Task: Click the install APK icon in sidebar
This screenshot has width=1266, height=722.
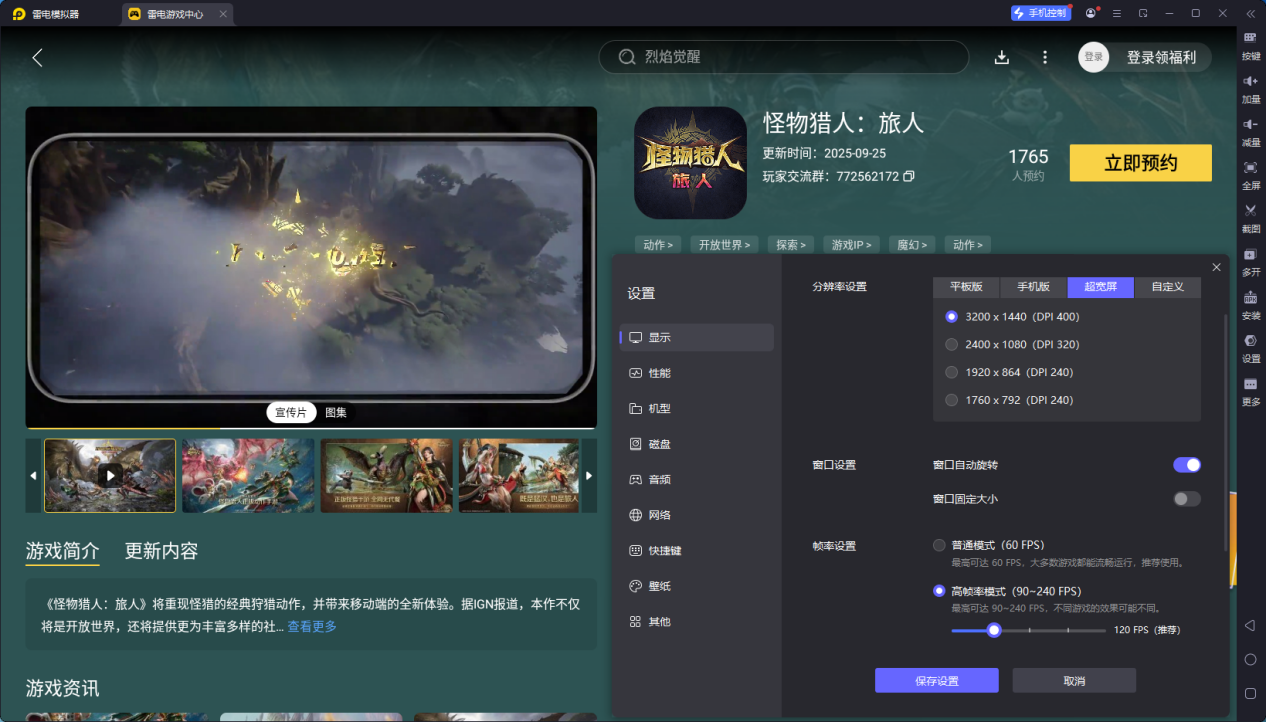Action: (1250, 298)
